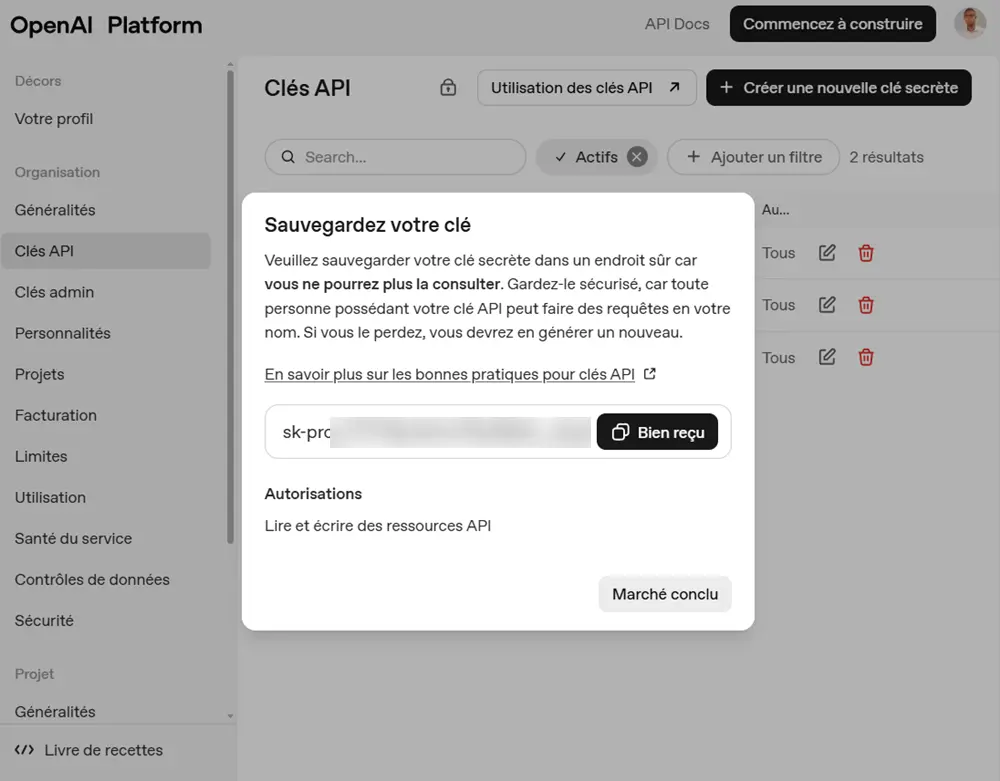
Task: Open Contrôles de données in the sidebar
Action: (92, 579)
